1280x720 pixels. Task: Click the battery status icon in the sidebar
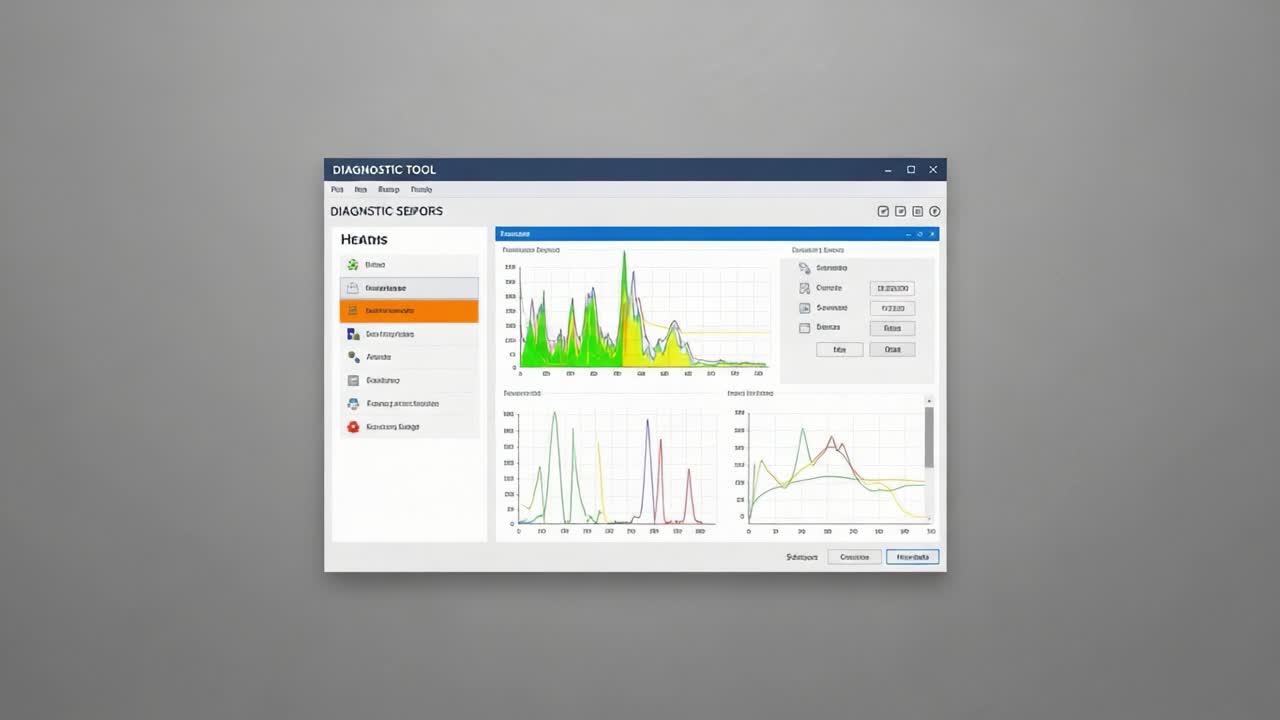[x=352, y=287]
